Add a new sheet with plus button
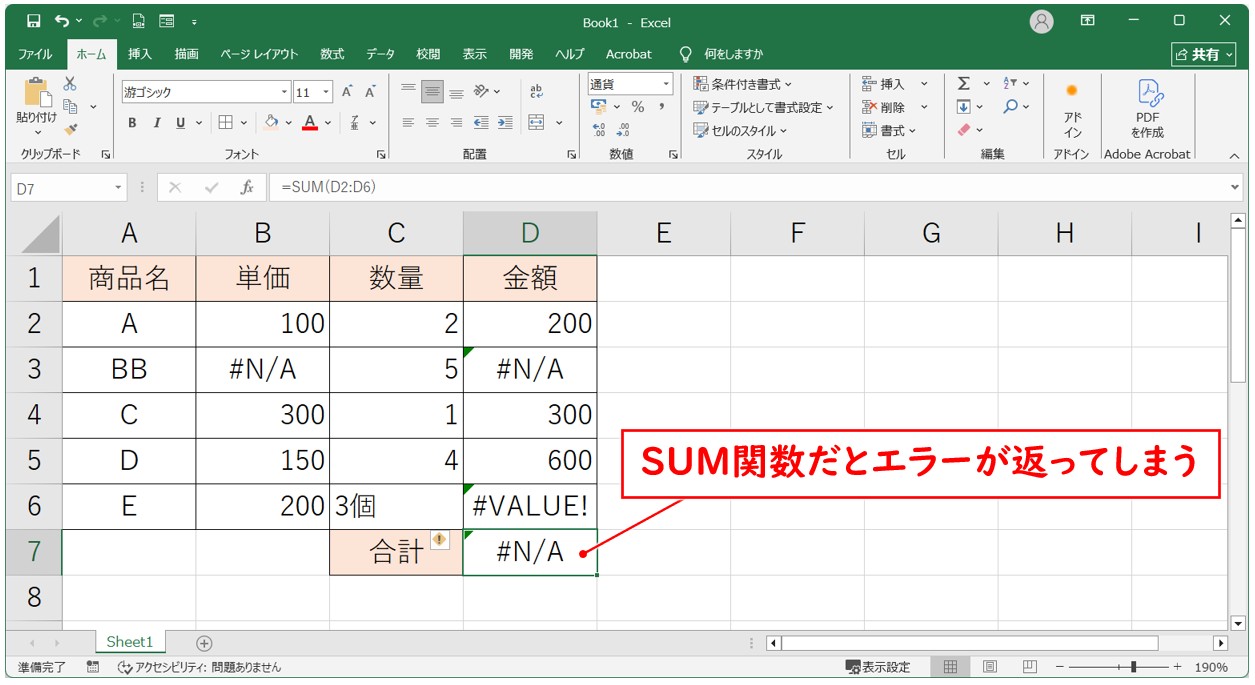 coord(204,643)
